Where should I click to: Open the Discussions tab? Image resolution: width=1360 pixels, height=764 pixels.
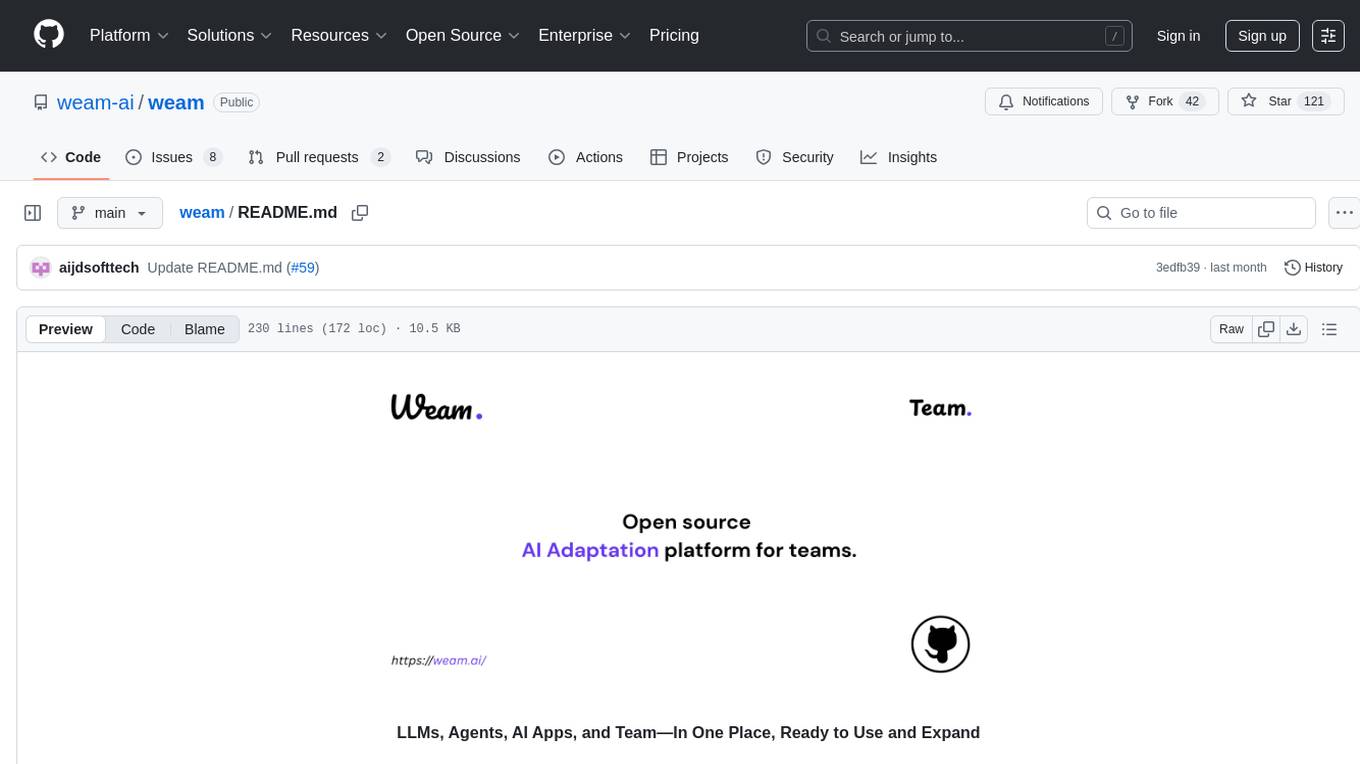[468, 157]
